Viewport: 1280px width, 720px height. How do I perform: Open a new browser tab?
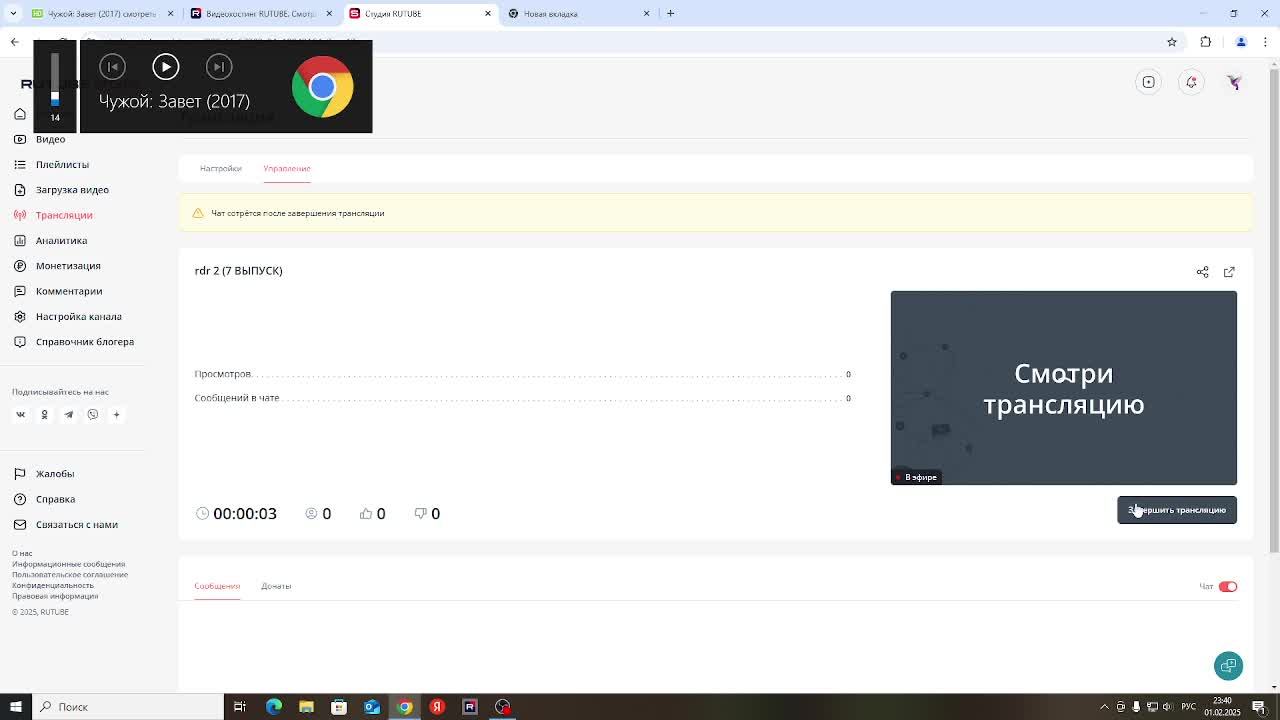point(670,13)
